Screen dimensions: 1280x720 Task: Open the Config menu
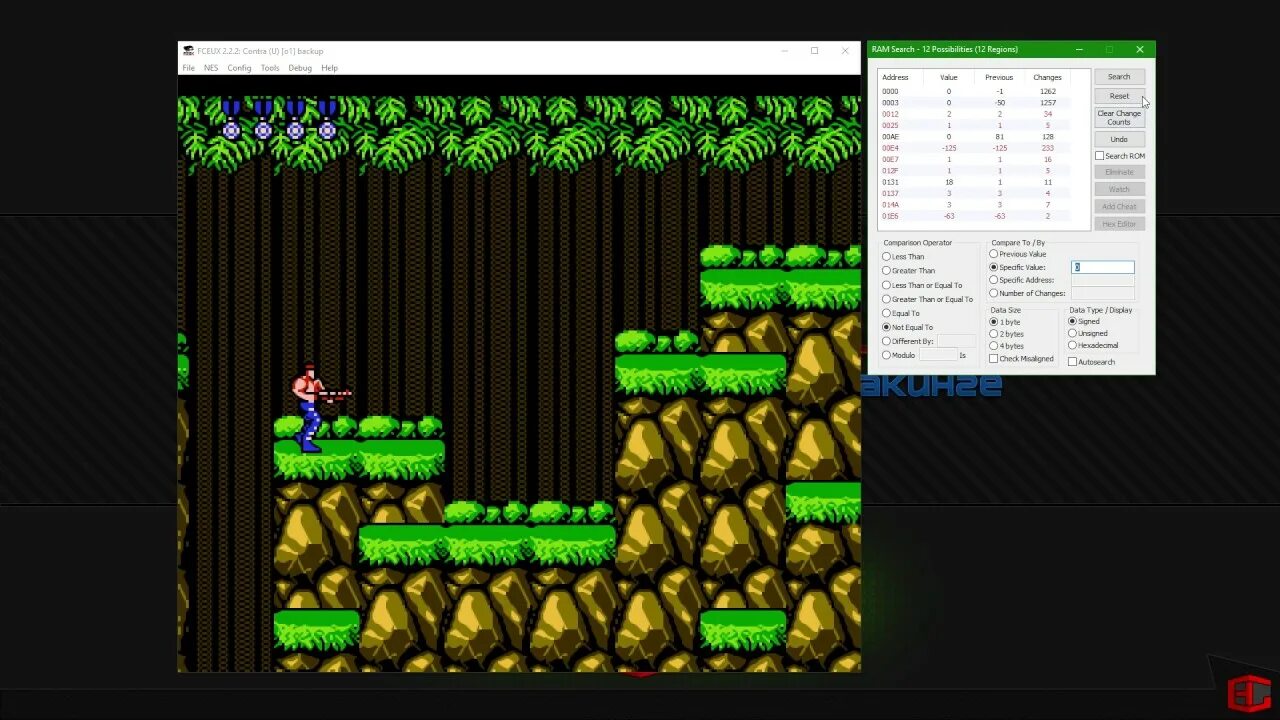[x=239, y=68]
